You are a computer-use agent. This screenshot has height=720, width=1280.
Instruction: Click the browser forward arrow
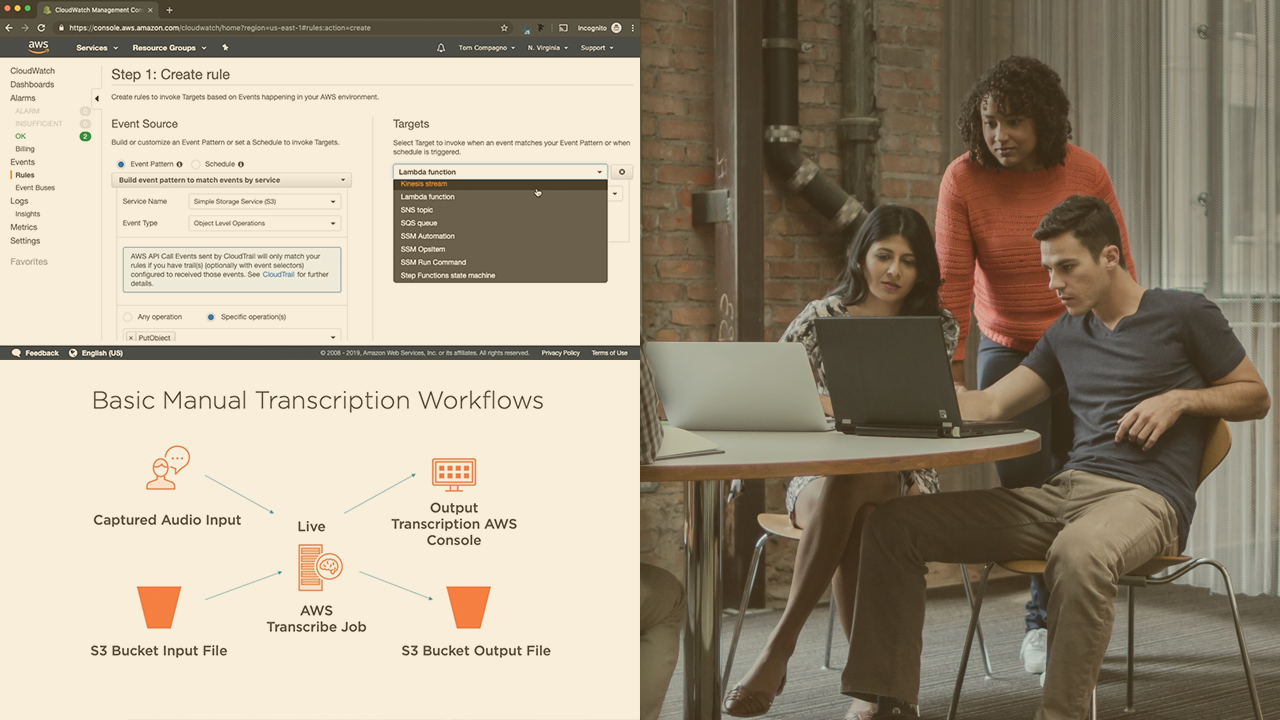tap(24, 28)
